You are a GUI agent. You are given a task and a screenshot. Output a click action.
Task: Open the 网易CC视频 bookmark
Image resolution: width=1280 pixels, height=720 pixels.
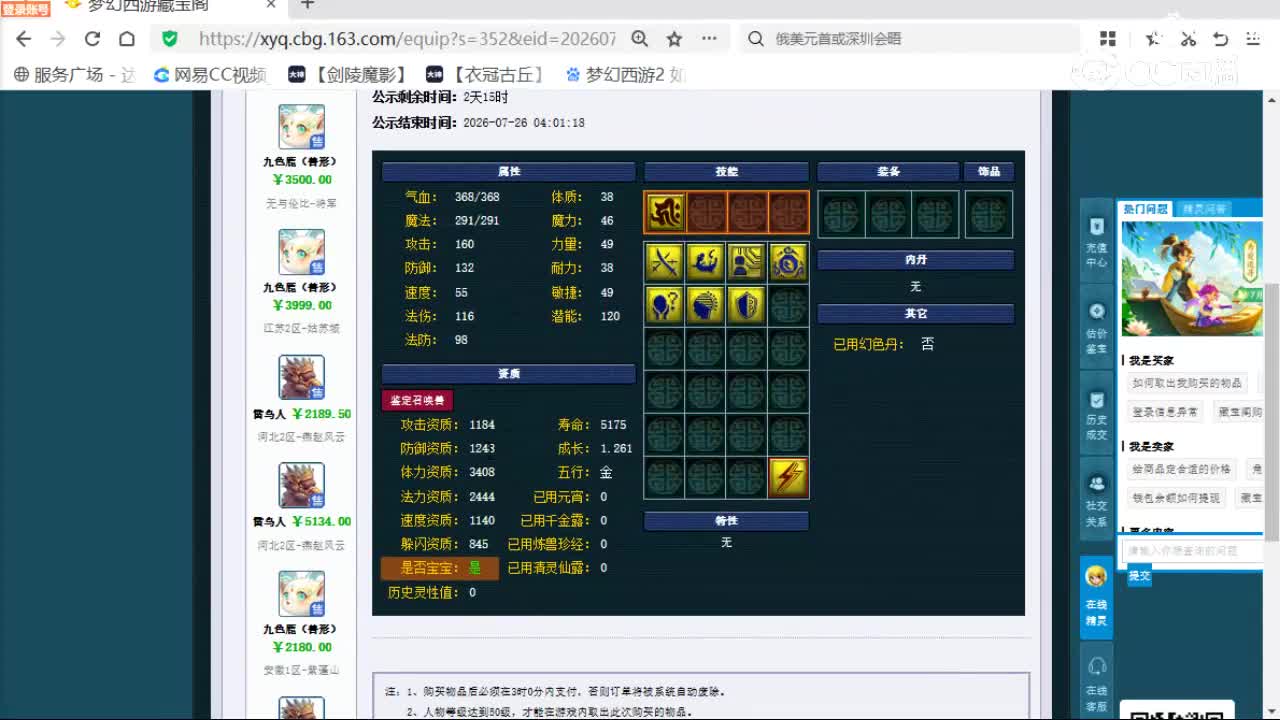pyautogui.click(x=210, y=74)
